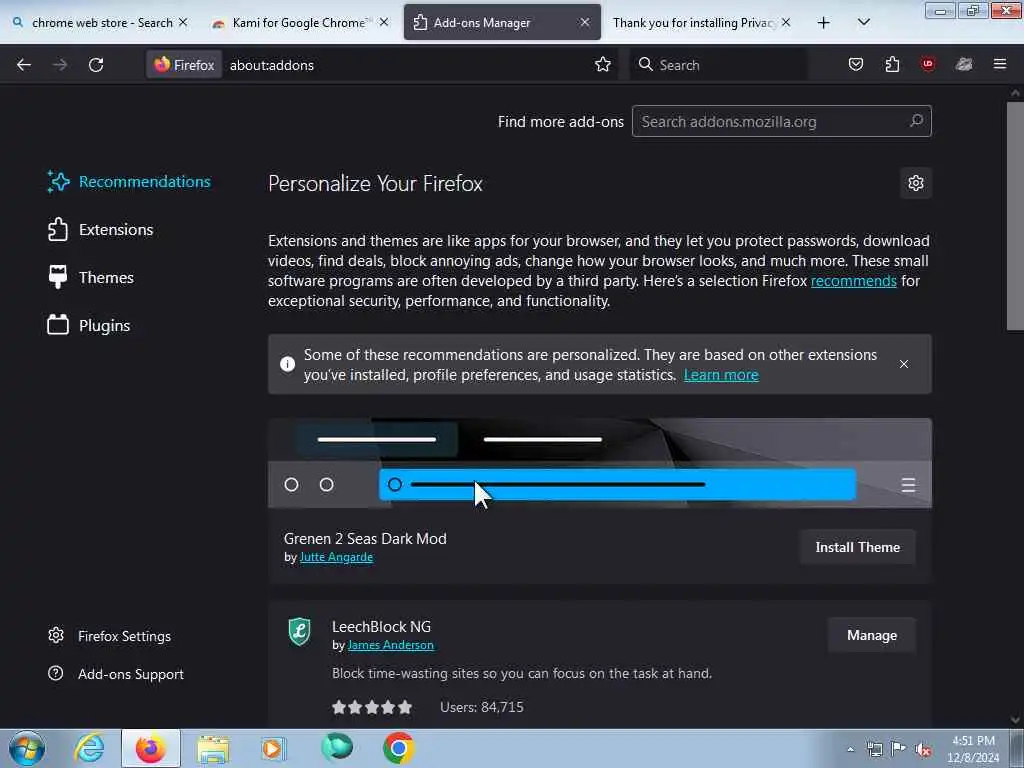Viewport: 1024px width, 768px height.
Task: Click the recommends link in description
Action: 854,281
